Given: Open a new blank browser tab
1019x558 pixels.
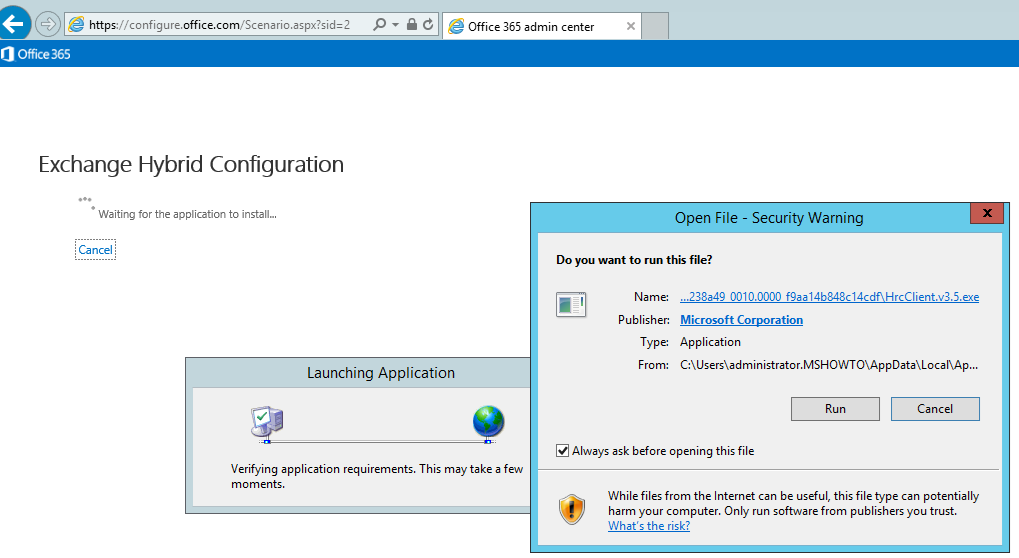Looking at the screenshot, I should pos(655,26).
